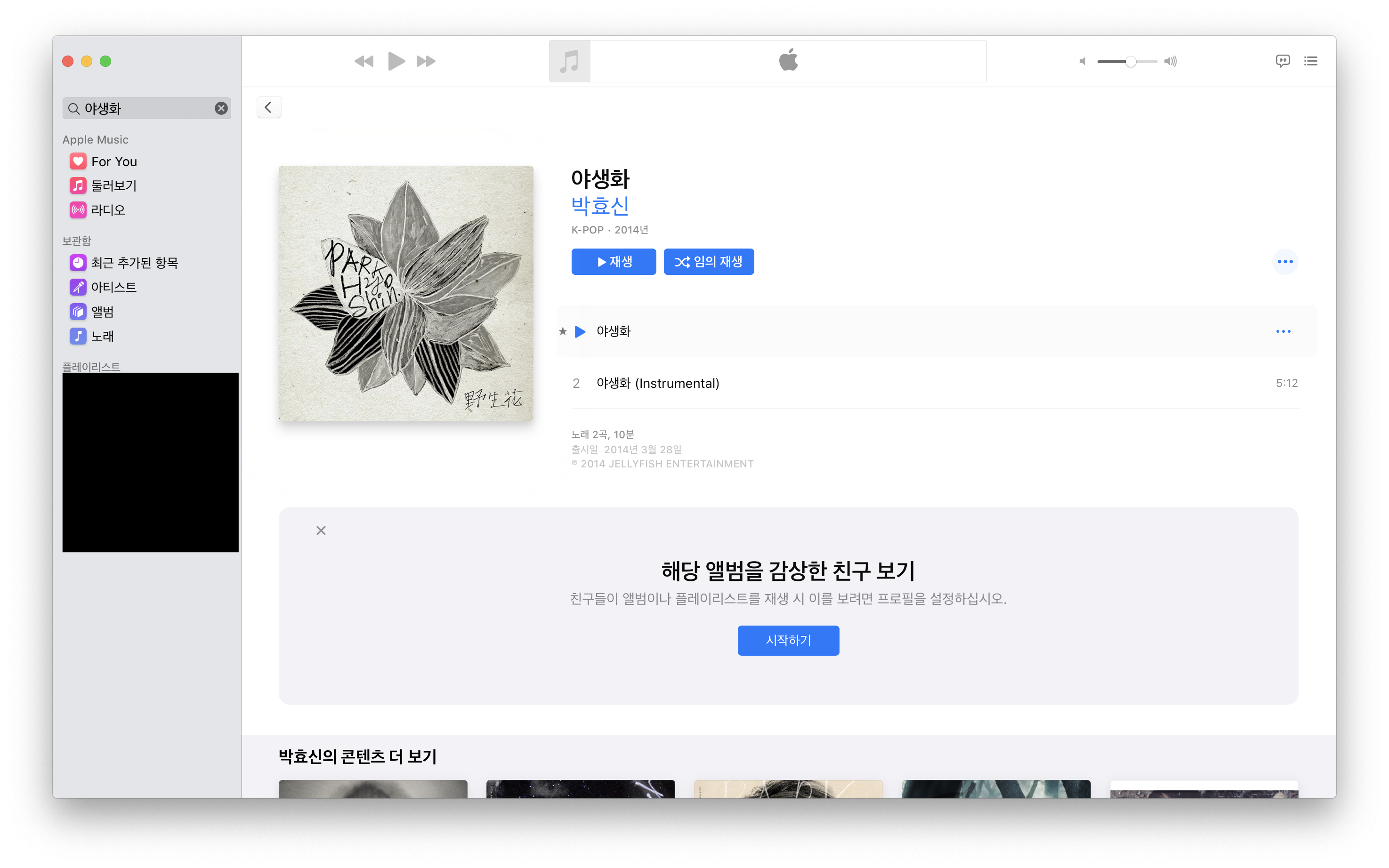The height and width of the screenshot is (868, 1389).
Task: Play the 야생화 track with blue arrow
Action: point(580,331)
